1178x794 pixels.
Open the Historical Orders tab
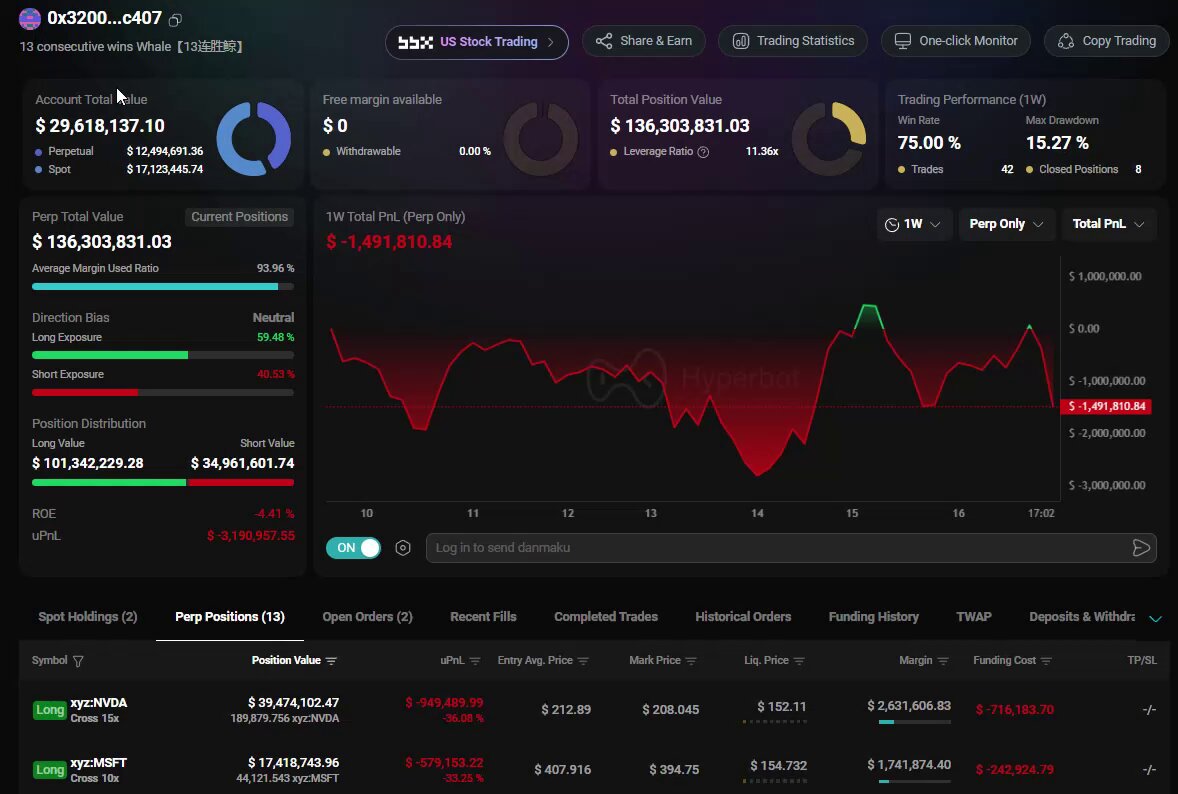(743, 617)
